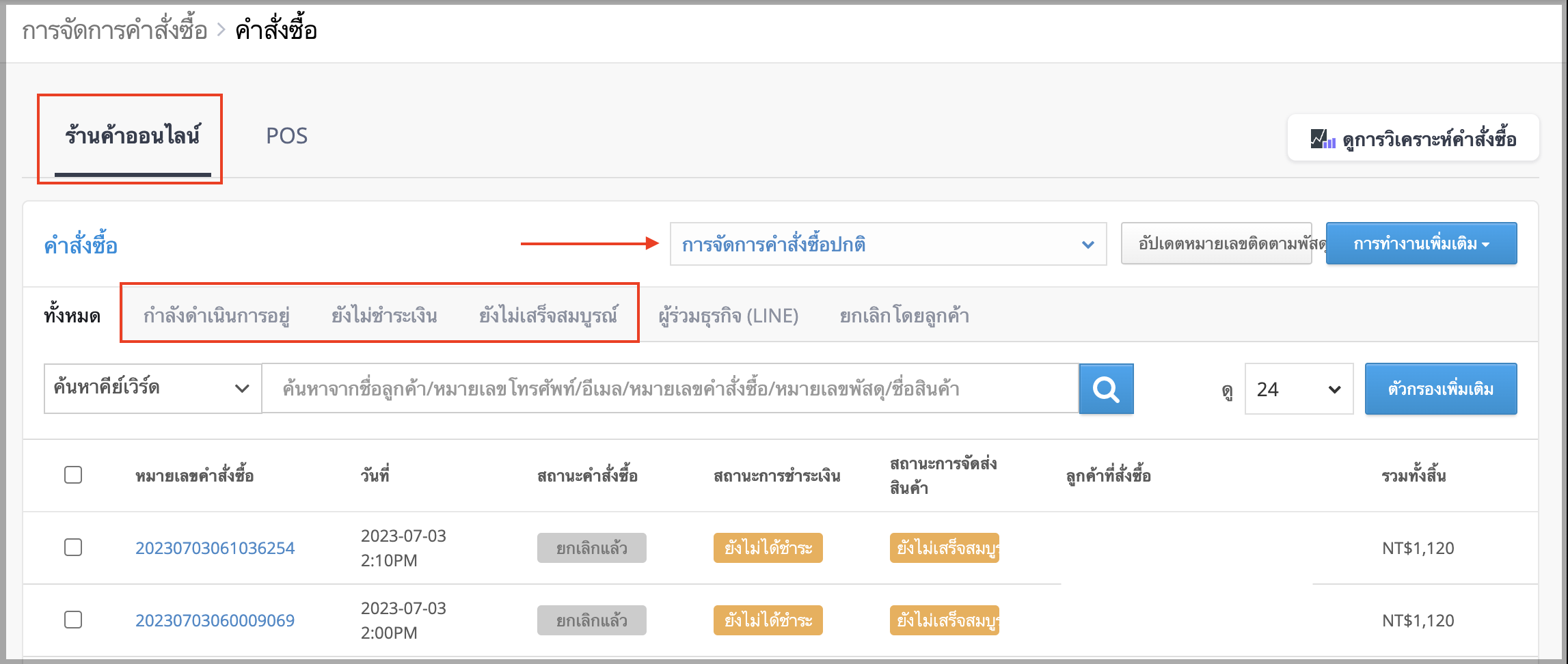Select the ยังไม่ชำระเงิน filter tab

click(x=384, y=316)
